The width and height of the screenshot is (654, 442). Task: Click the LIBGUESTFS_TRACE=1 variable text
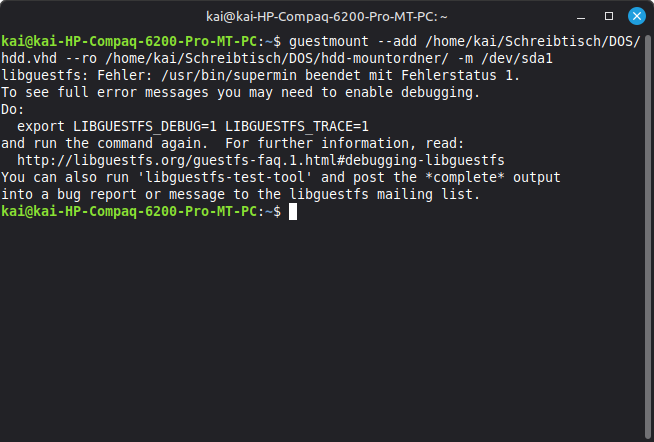point(297,126)
